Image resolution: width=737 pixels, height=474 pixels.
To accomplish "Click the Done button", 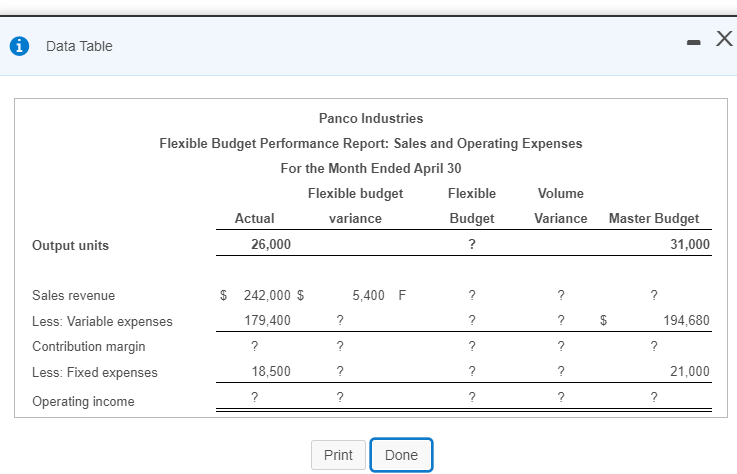I will pos(401,455).
